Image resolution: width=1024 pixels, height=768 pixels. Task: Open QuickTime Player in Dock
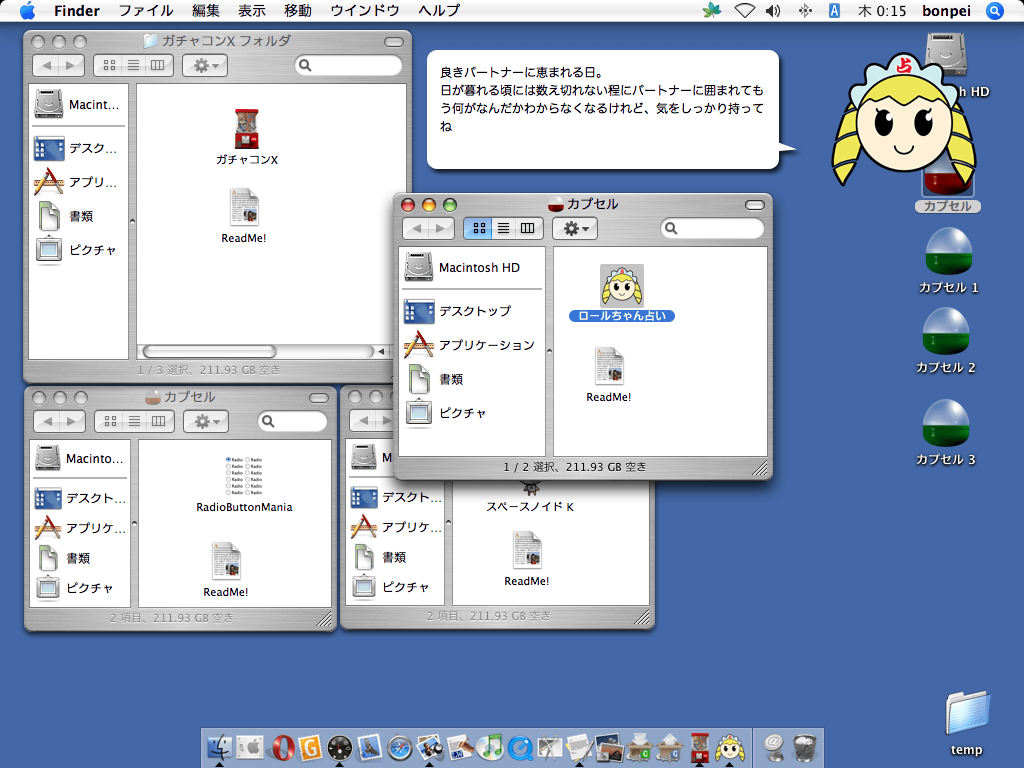tap(520, 747)
